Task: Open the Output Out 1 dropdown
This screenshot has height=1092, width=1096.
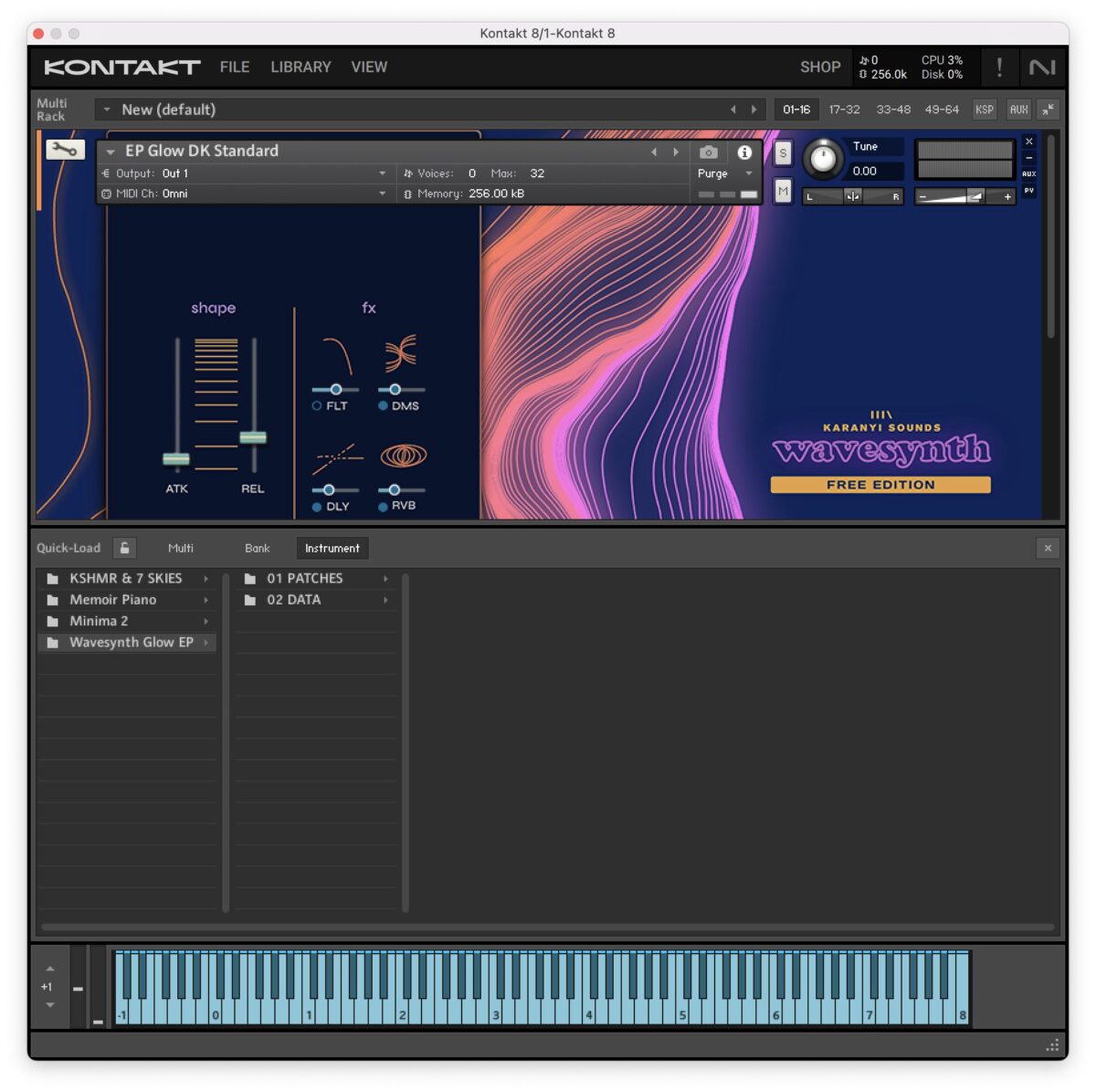Action: coord(382,173)
